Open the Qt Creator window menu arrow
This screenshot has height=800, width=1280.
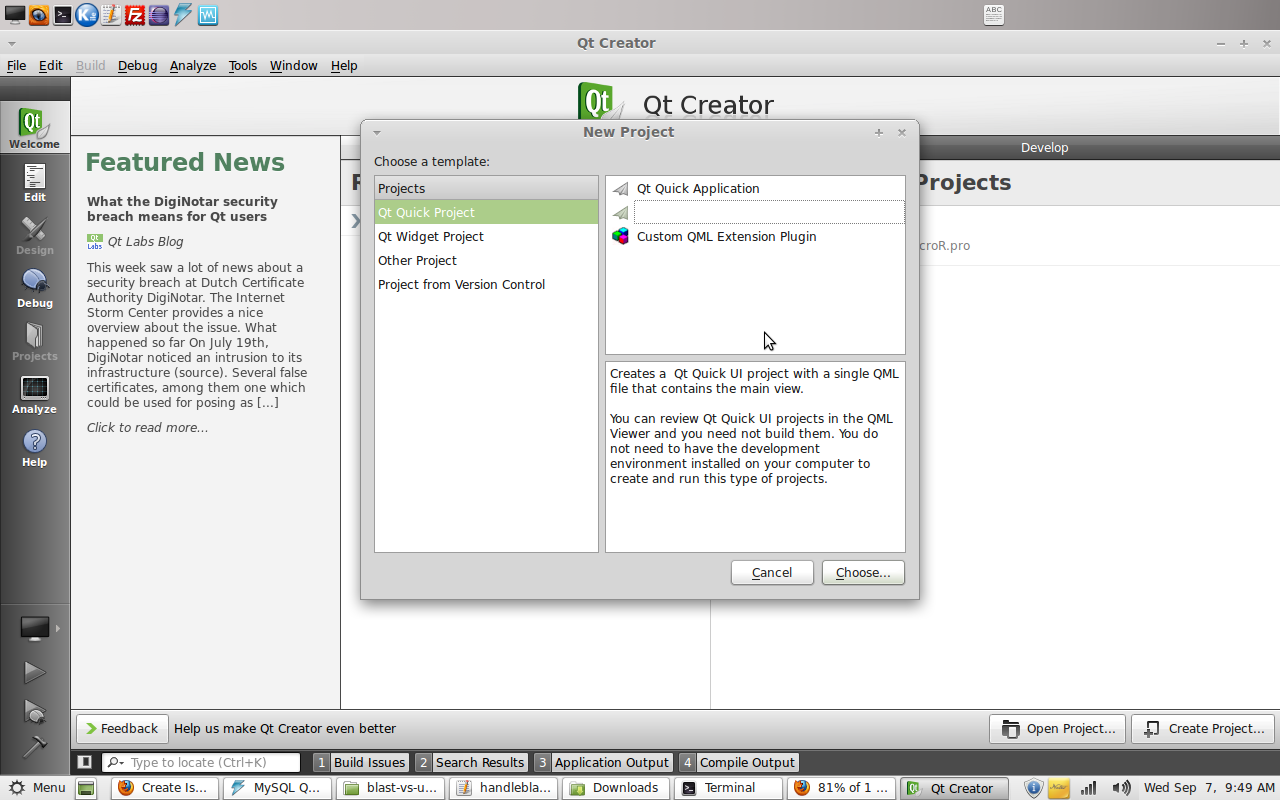pos(11,43)
